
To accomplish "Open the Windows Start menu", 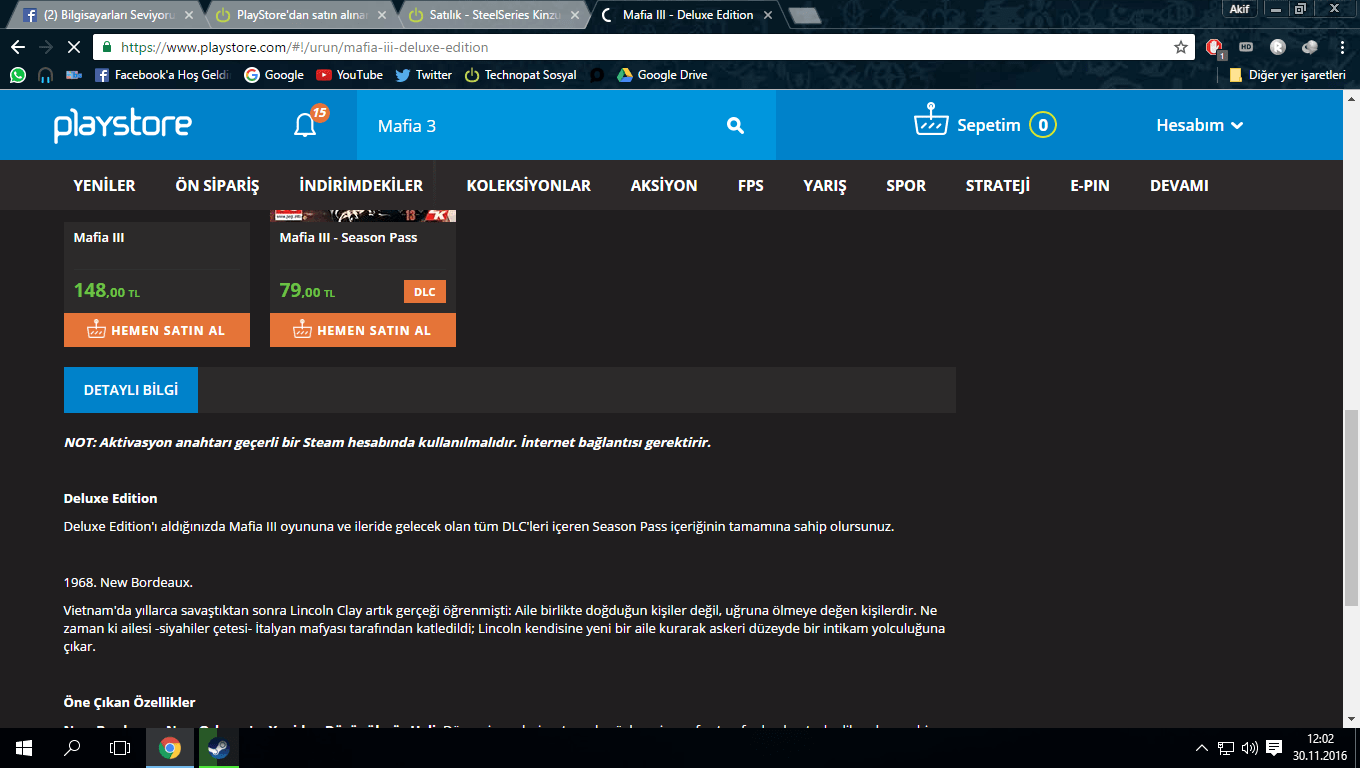I will coord(24,747).
